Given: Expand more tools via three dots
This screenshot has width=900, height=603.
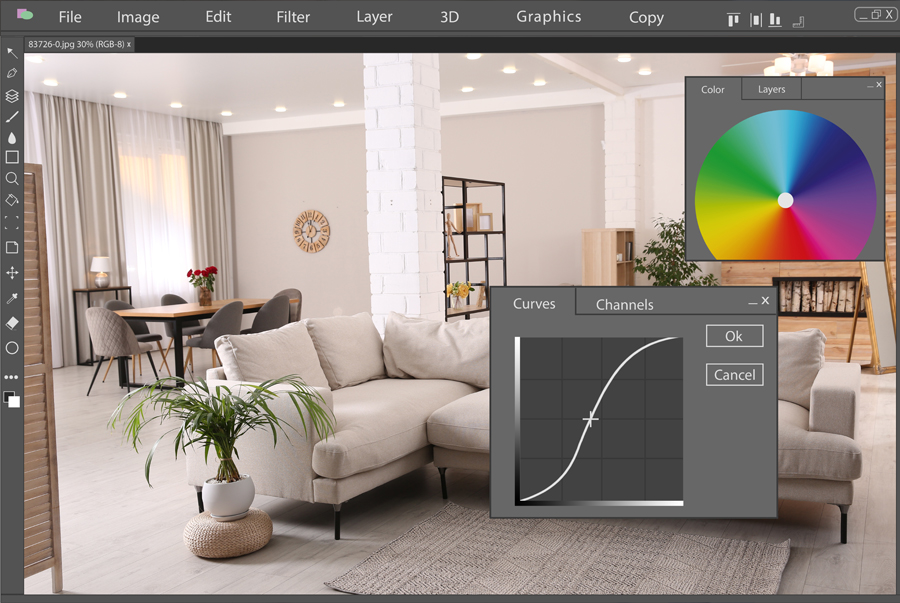Looking at the screenshot, I should [12, 377].
